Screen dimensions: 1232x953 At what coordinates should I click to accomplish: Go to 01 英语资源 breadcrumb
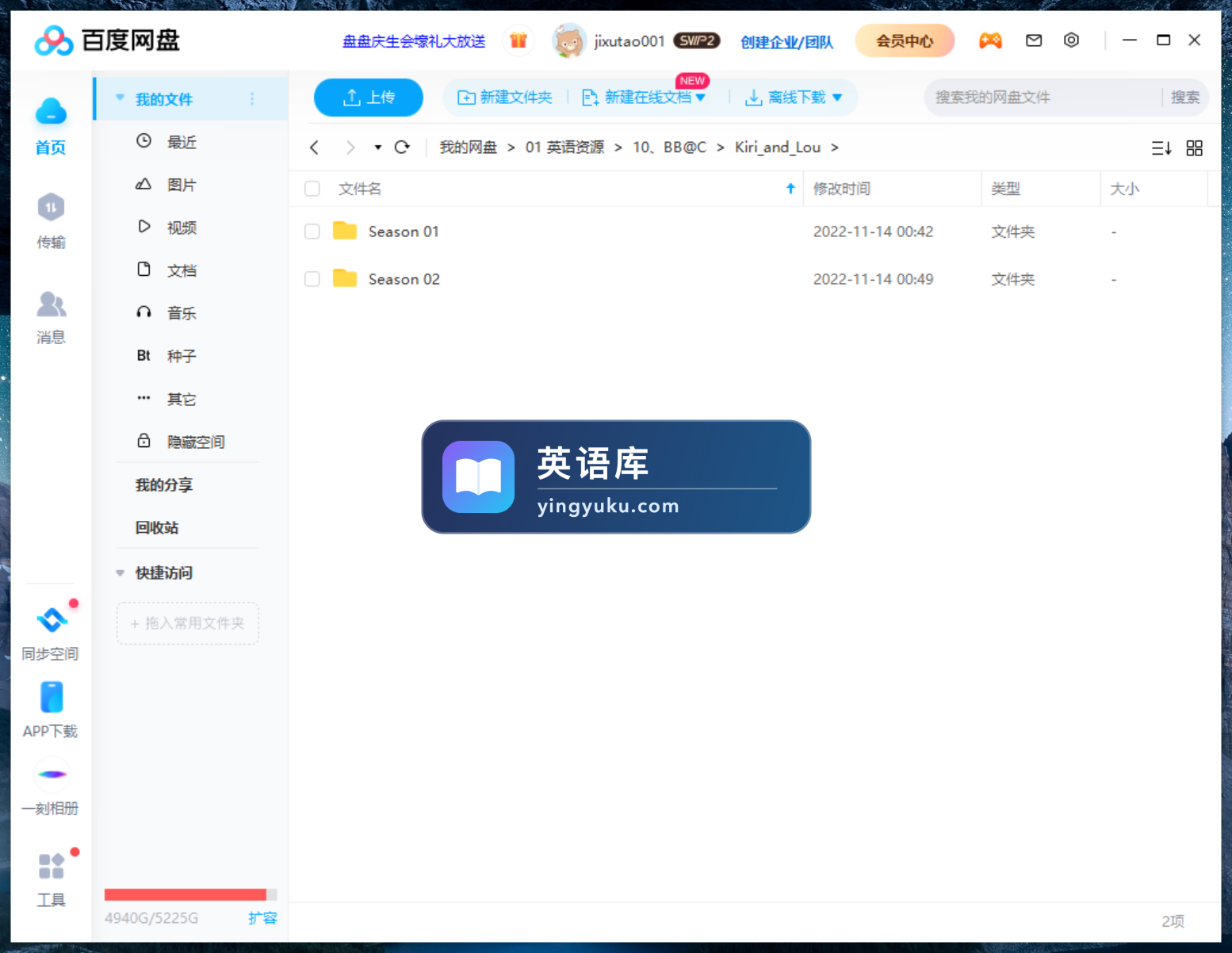click(564, 147)
